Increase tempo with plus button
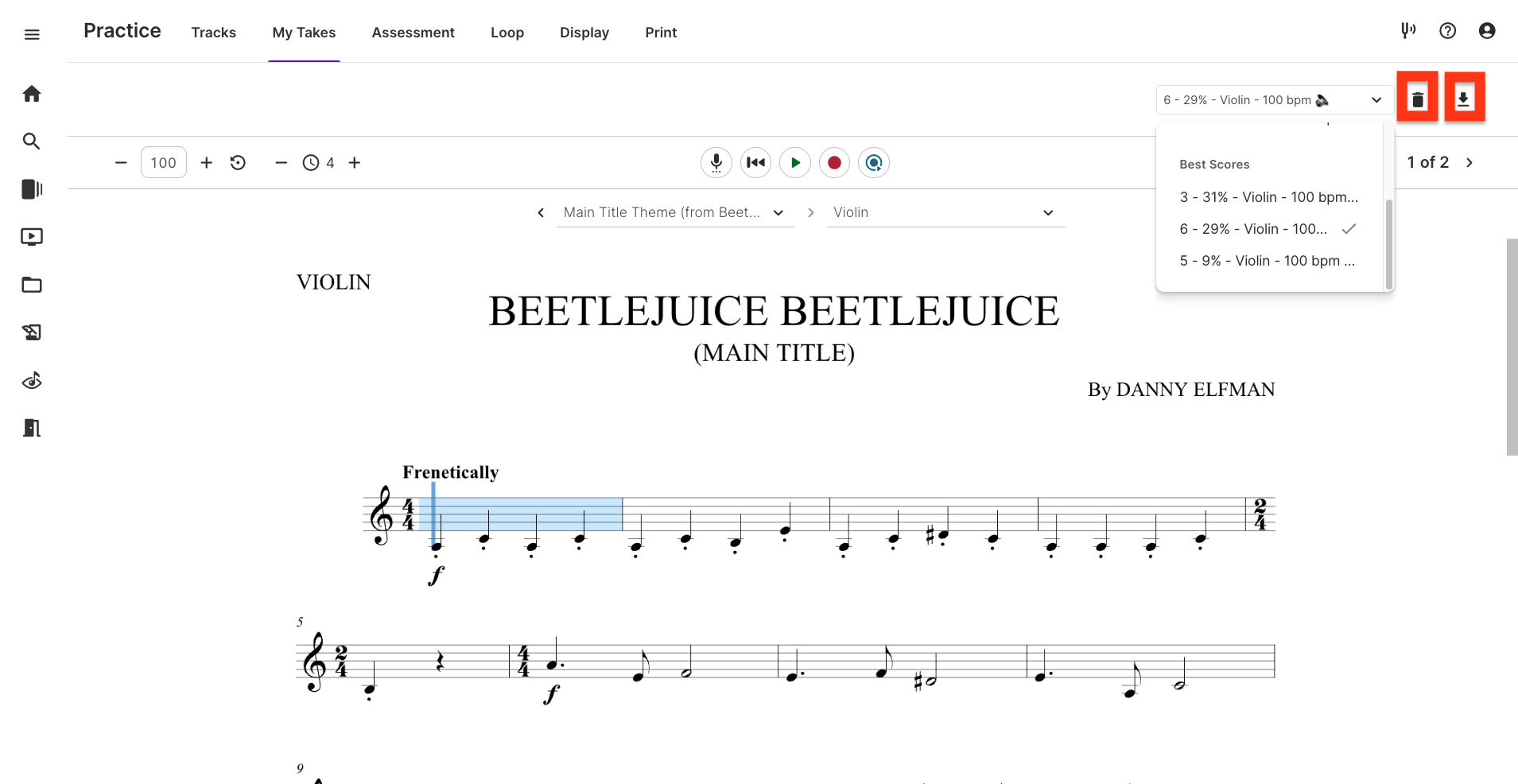Screen dimensions: 1518x784 tap(207, 163)
